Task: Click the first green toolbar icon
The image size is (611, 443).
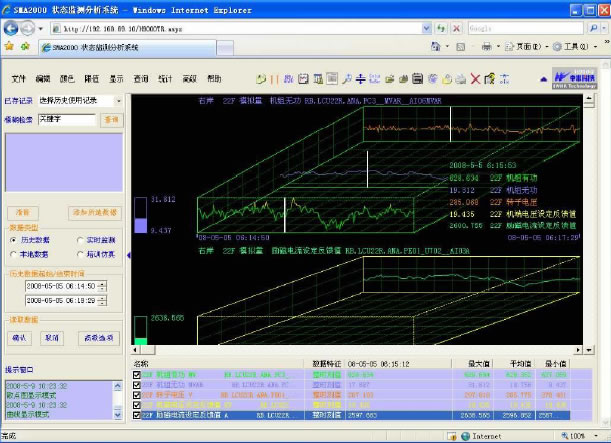Action: tap(261, 79)
